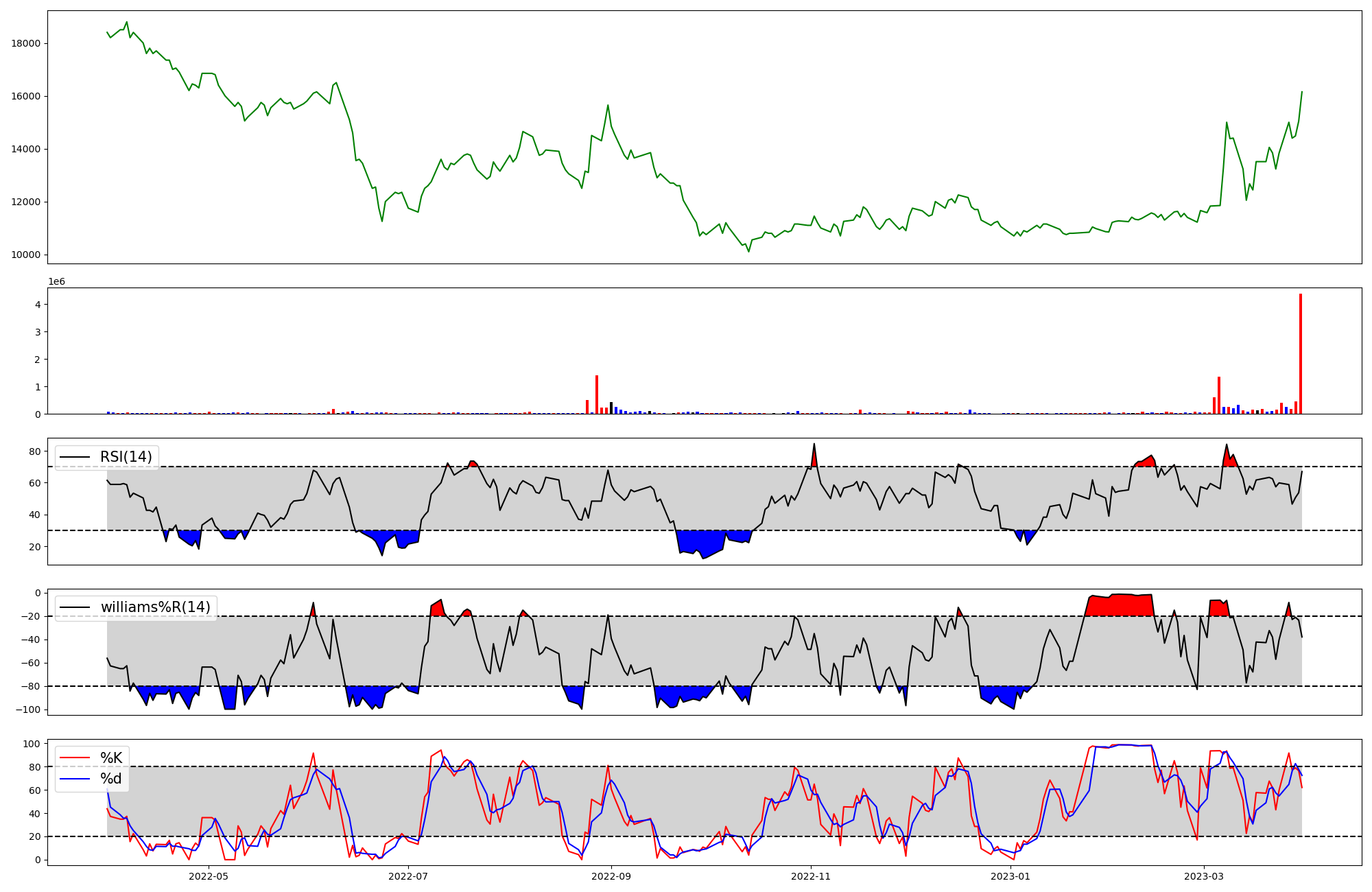
Task: Click the 18000 price axis tick label
Action: click(26, 43)
